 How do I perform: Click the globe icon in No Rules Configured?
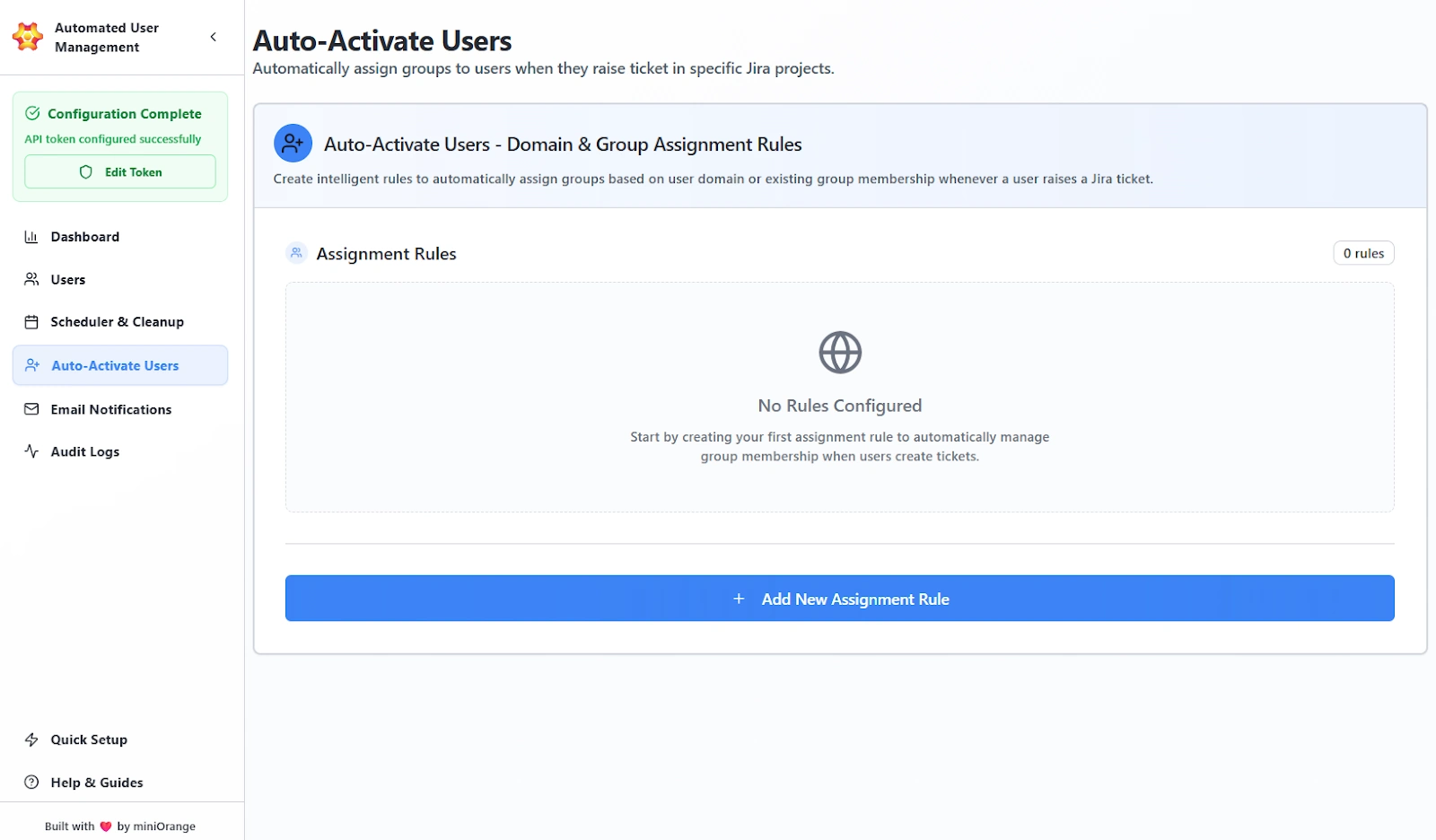[839, 353]
